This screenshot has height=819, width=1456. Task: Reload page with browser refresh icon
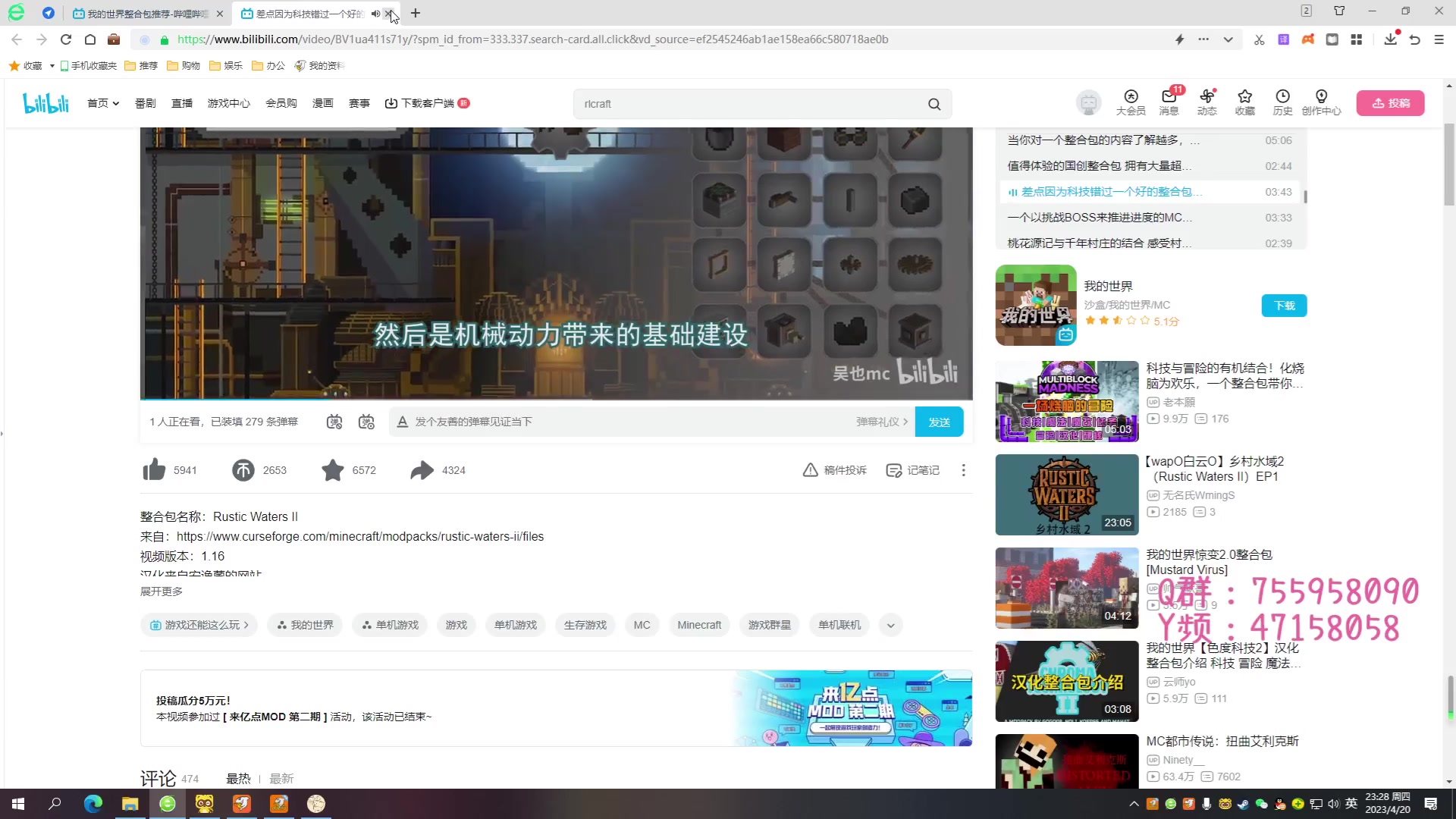tap(66, 39)
